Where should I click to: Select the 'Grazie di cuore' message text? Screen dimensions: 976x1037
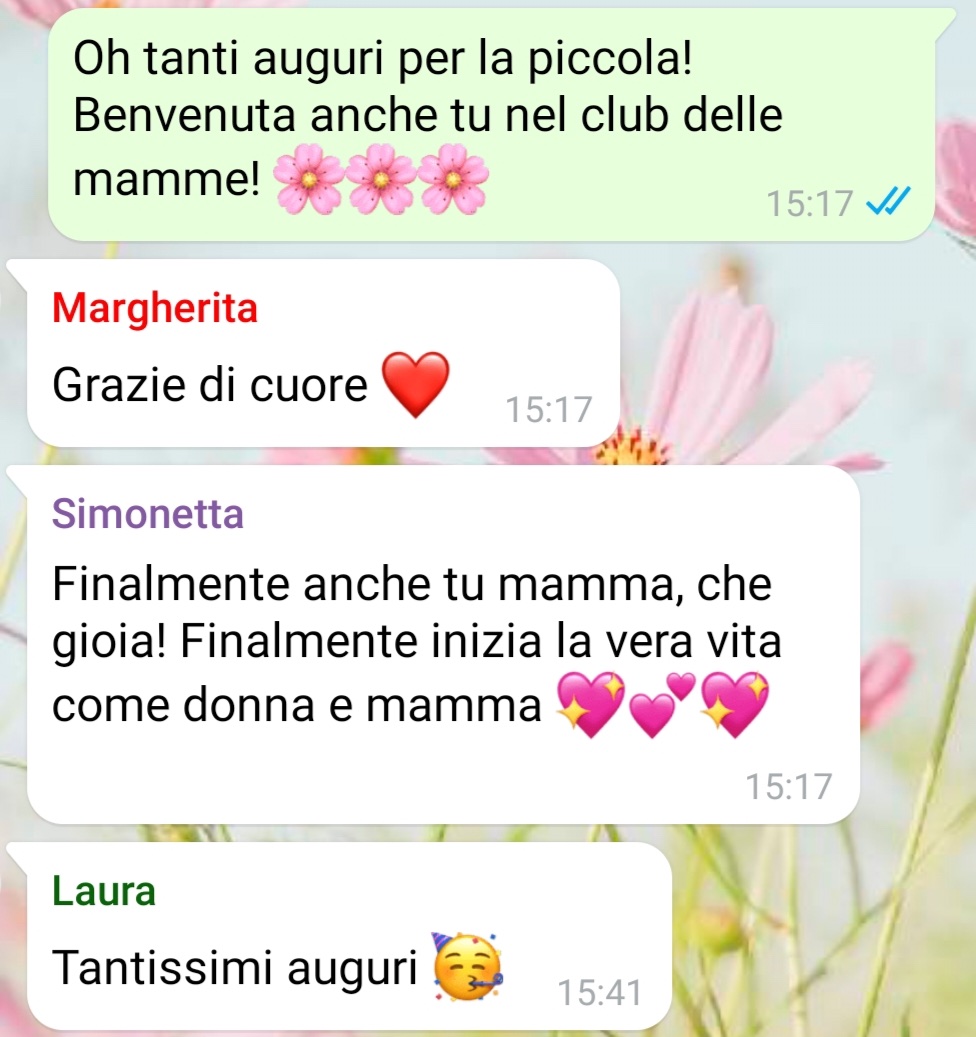[x=210, y=385]
